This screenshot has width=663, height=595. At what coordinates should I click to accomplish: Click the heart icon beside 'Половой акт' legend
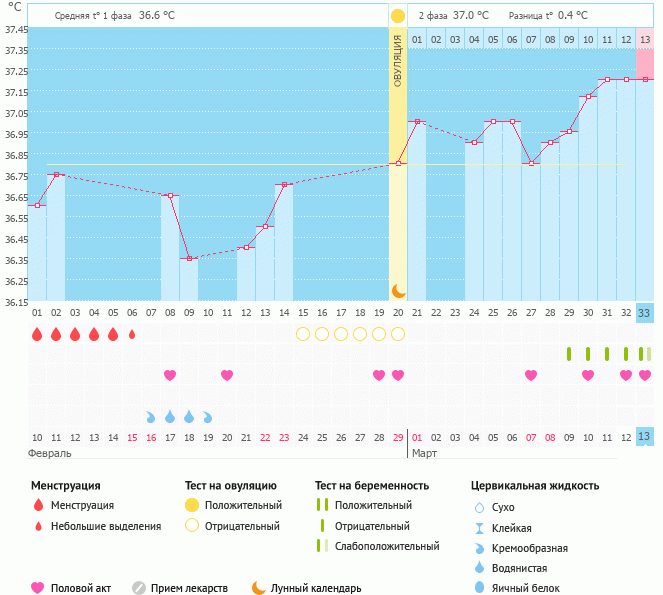38,588
